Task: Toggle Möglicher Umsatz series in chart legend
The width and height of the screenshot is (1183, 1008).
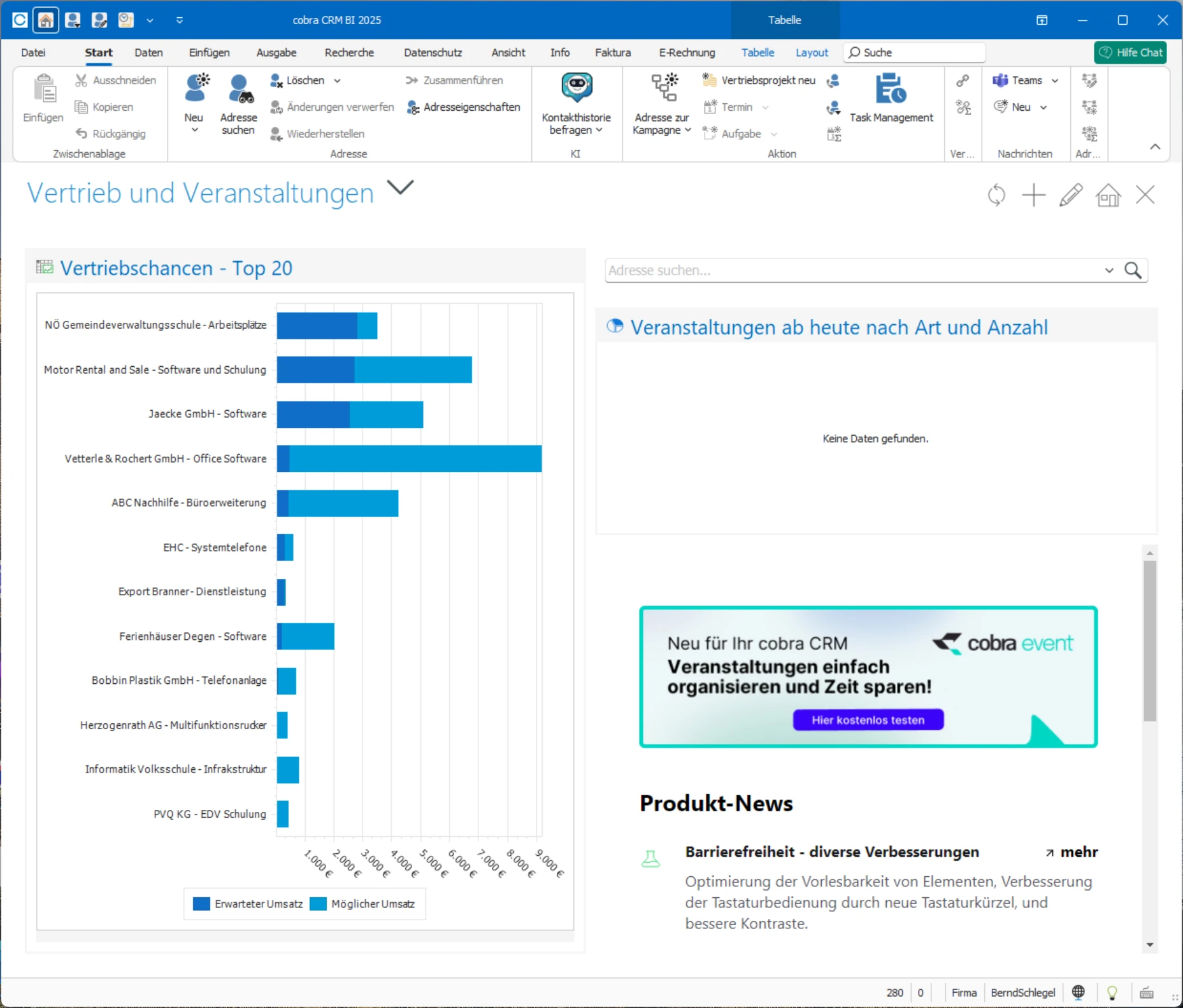Action: [x=362, y=904]
